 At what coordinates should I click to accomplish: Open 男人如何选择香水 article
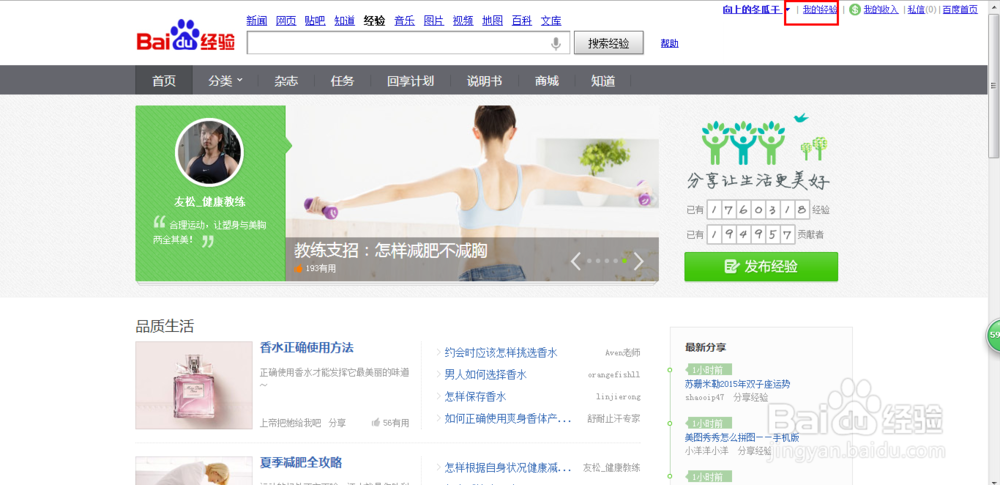485,375
